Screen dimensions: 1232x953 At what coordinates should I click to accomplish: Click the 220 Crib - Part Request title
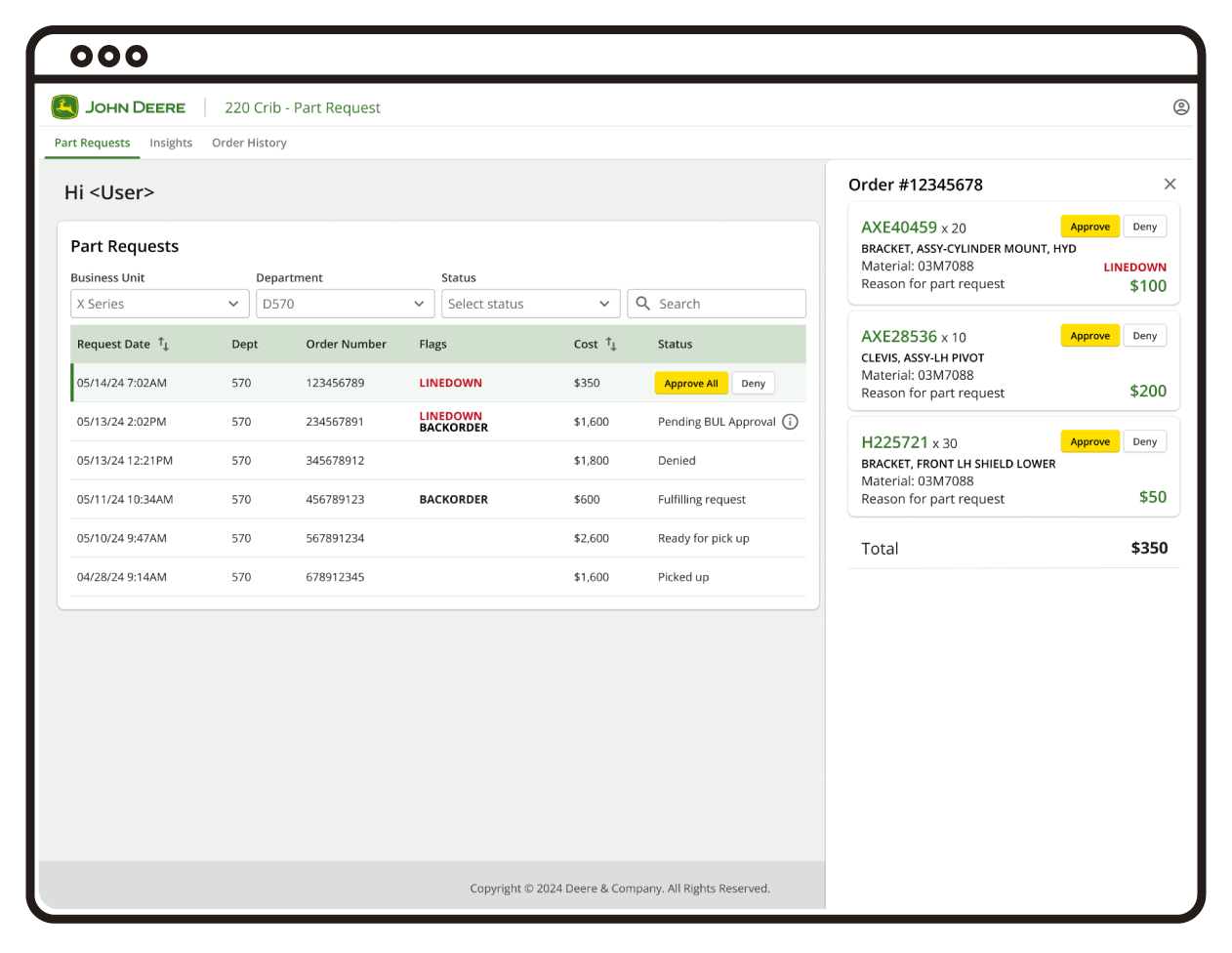click(x=303, y=107)
